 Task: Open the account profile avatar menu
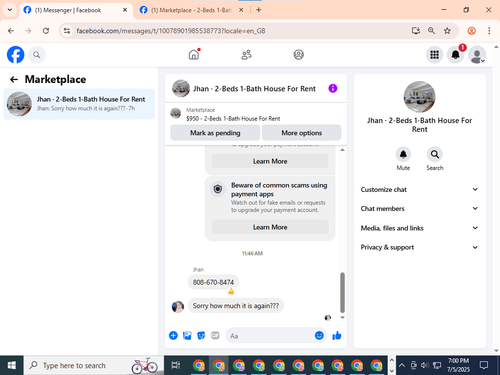(477, 55)
